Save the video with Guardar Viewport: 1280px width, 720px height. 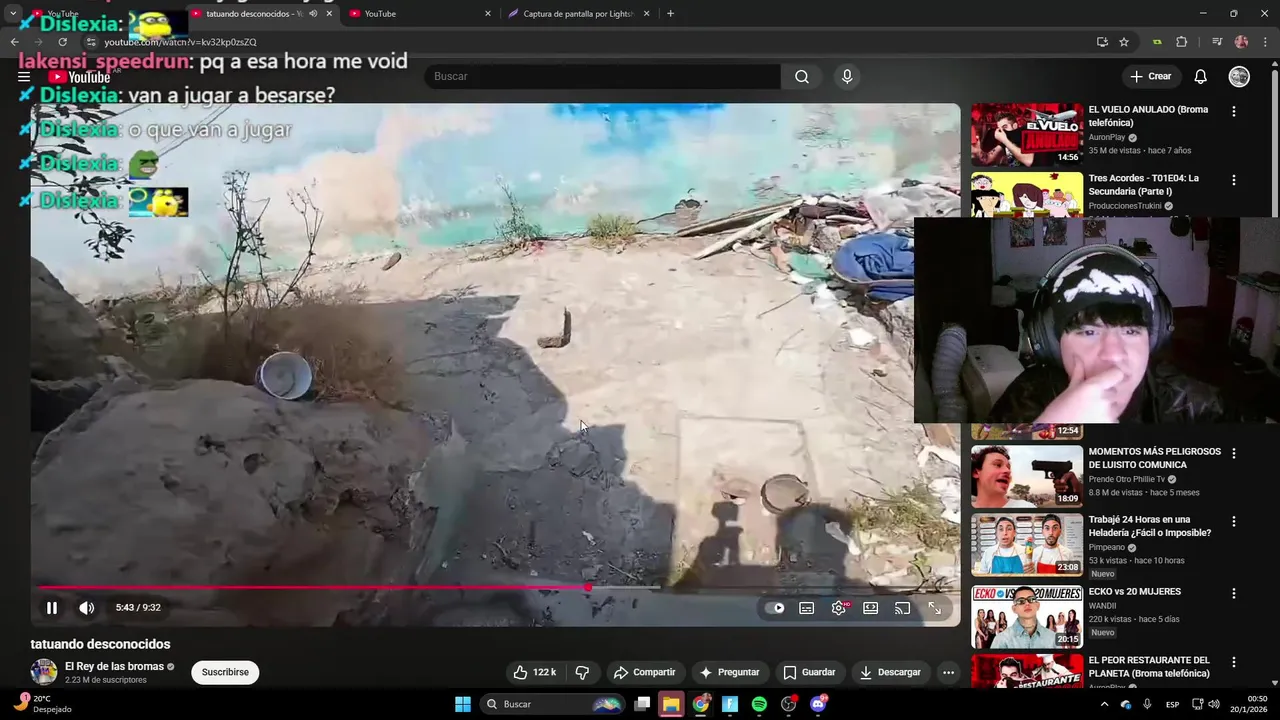point(809,672)
